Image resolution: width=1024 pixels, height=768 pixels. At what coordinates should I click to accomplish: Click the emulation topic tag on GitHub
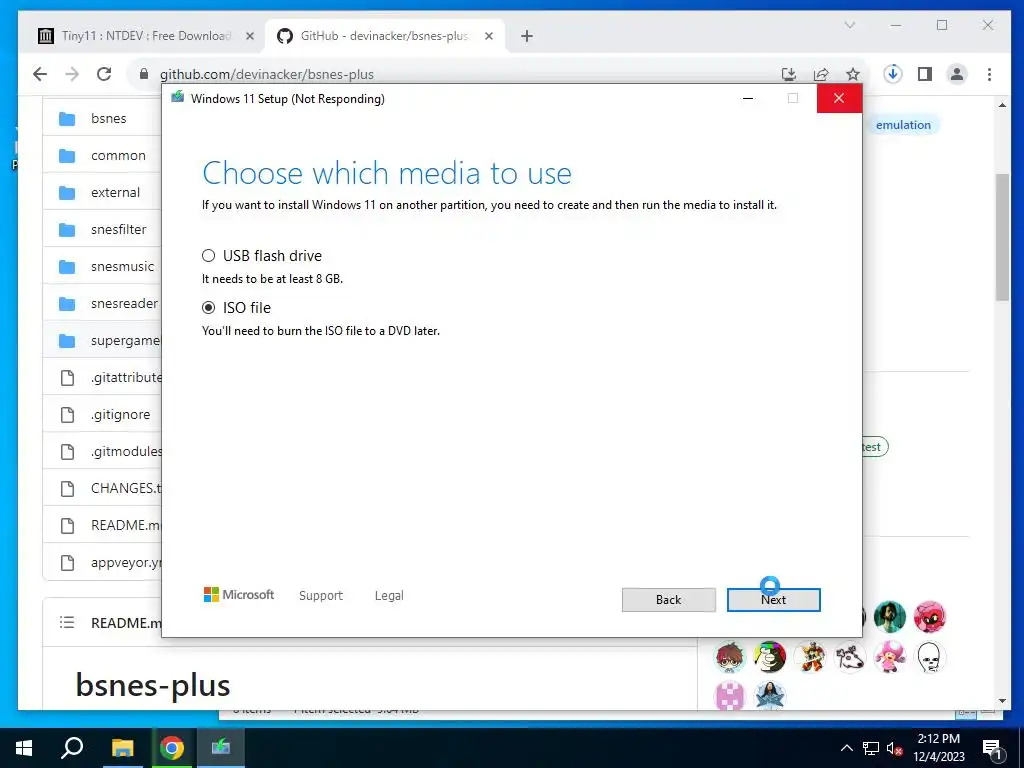pyautogui.click(x=903, y=125)
